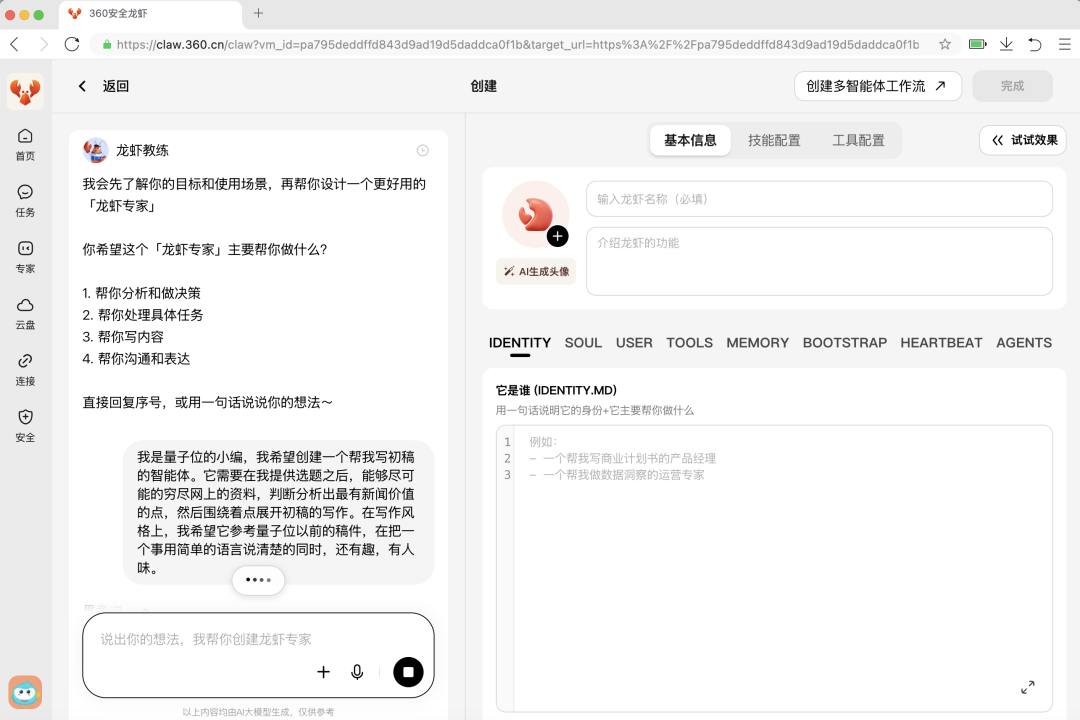Click into the IDENTITY.MD editor area

click(774, 568)
